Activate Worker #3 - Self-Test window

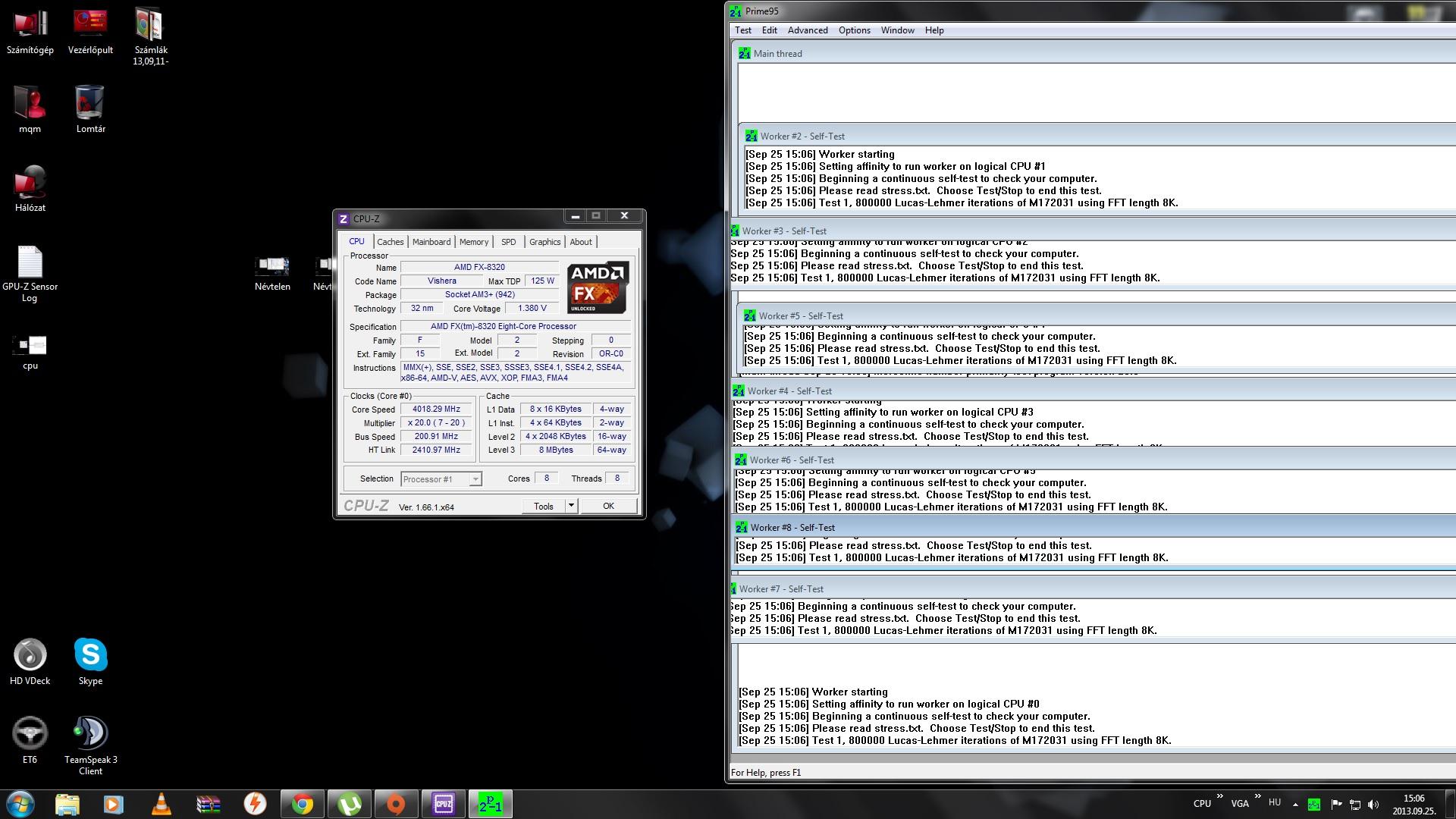(1093, 231)
